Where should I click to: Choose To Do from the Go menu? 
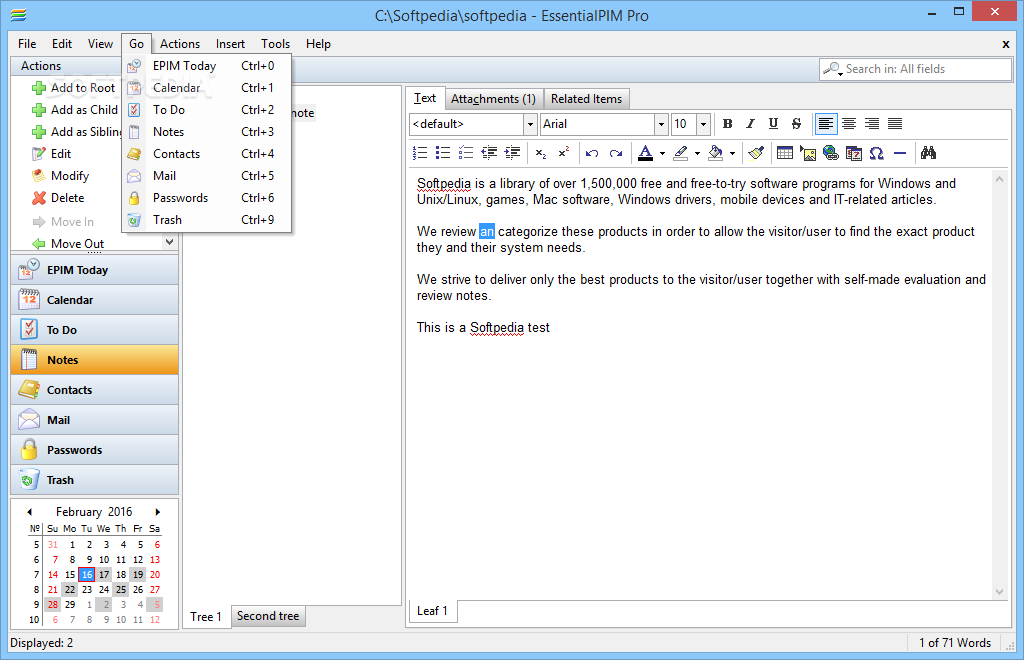coord(206,110)
